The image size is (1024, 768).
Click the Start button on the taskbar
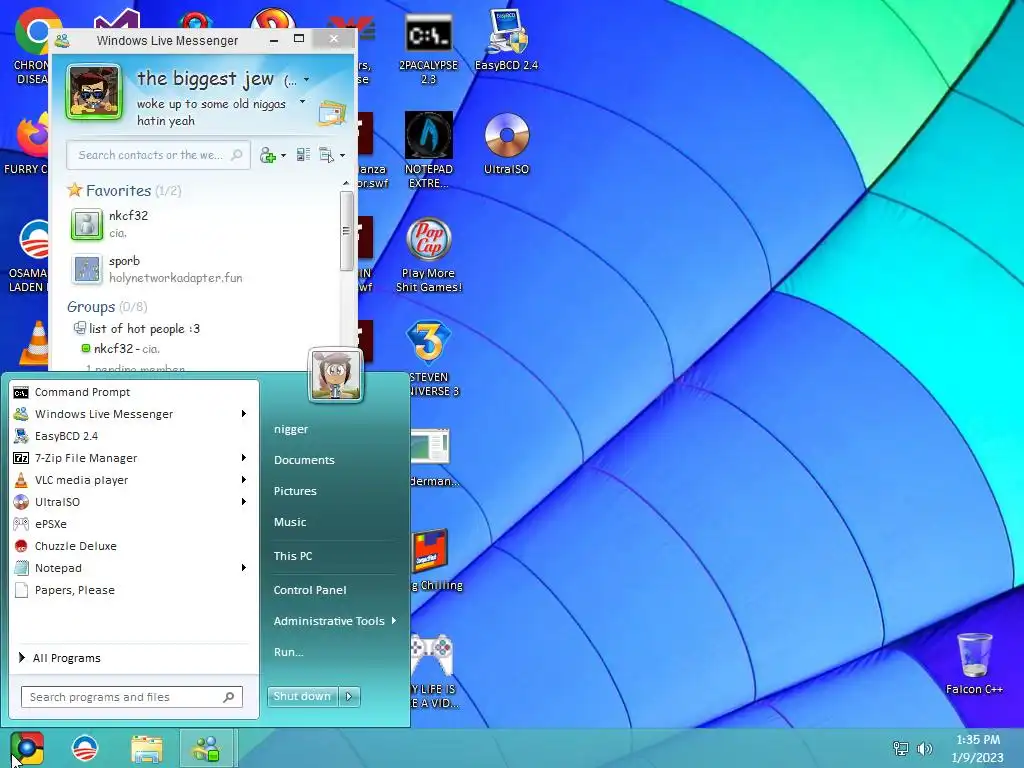27,749
